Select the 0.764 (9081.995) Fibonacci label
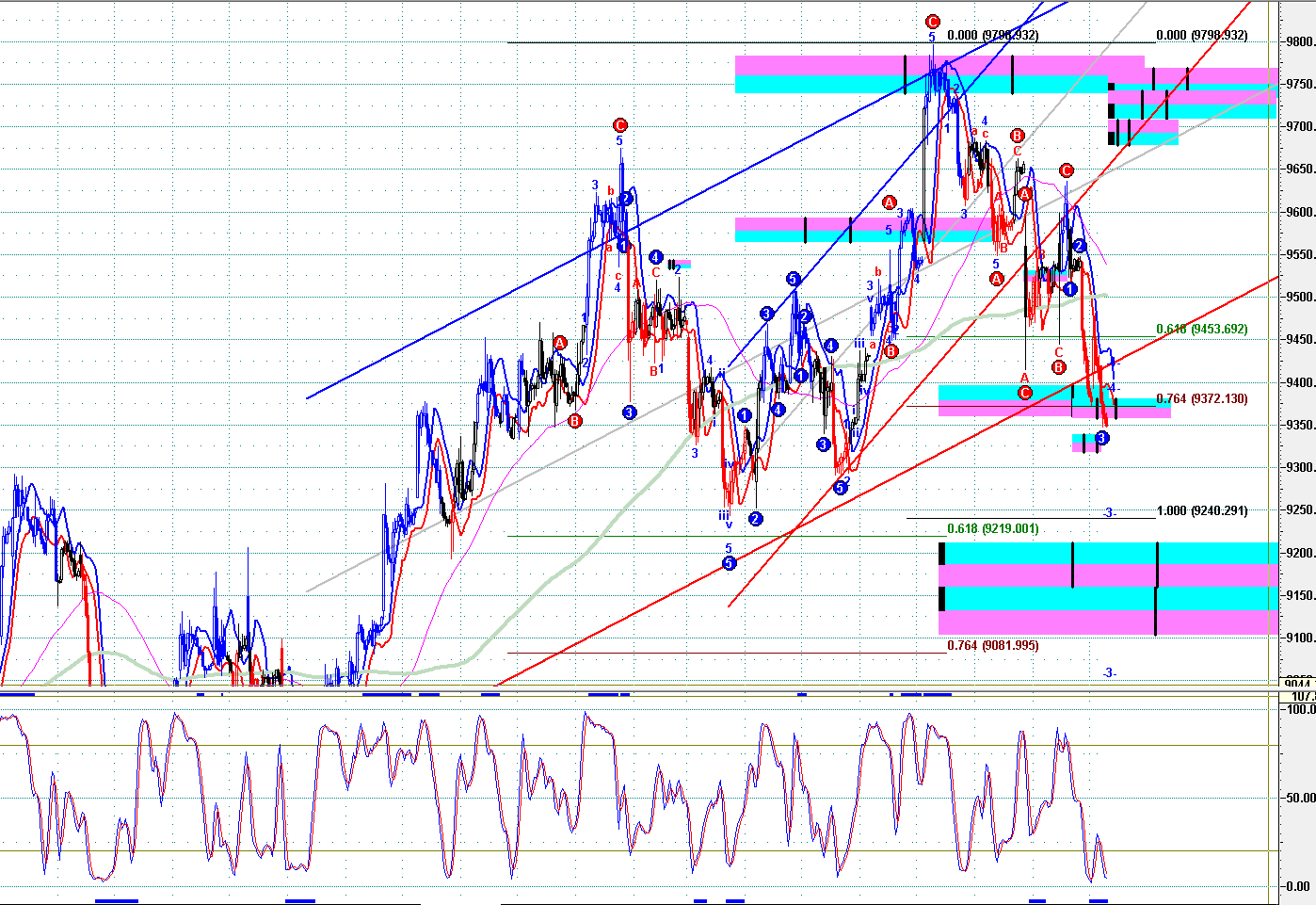 coord(993,646)
